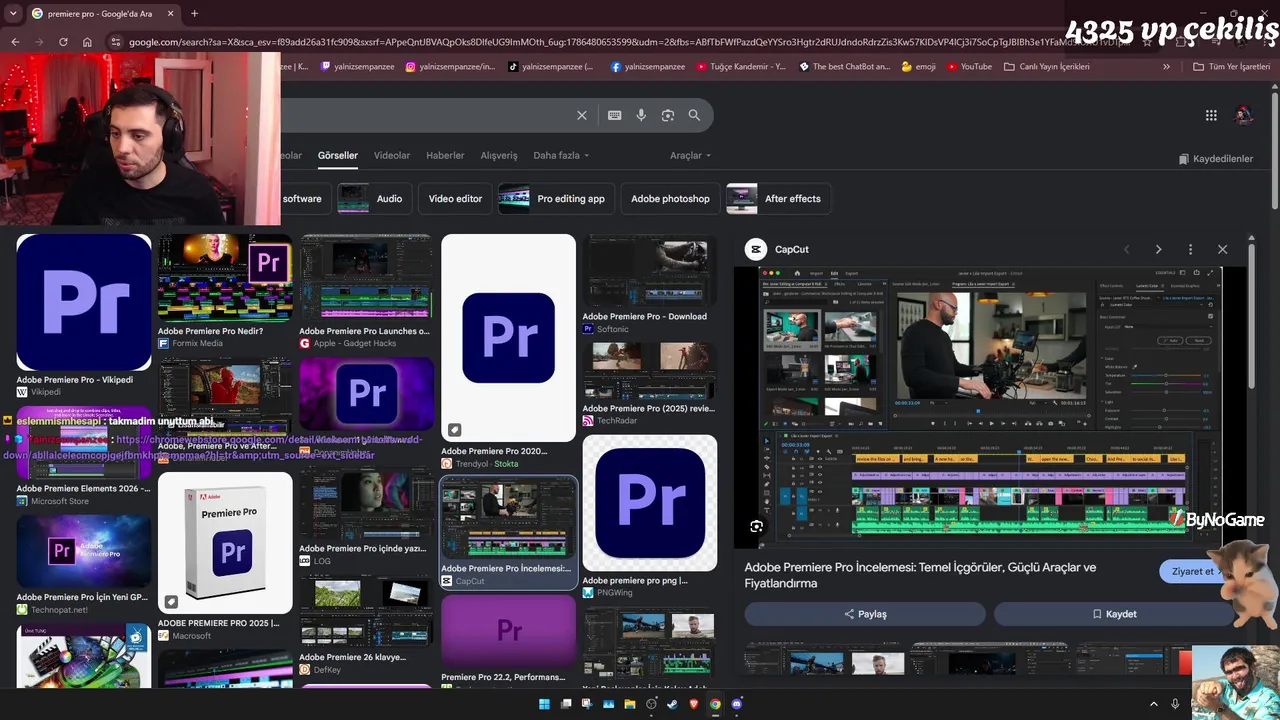This screenshot has width=1280, height=720.
Task: Switch to the Alışveriş tab
Action: (x=499, y=156)
